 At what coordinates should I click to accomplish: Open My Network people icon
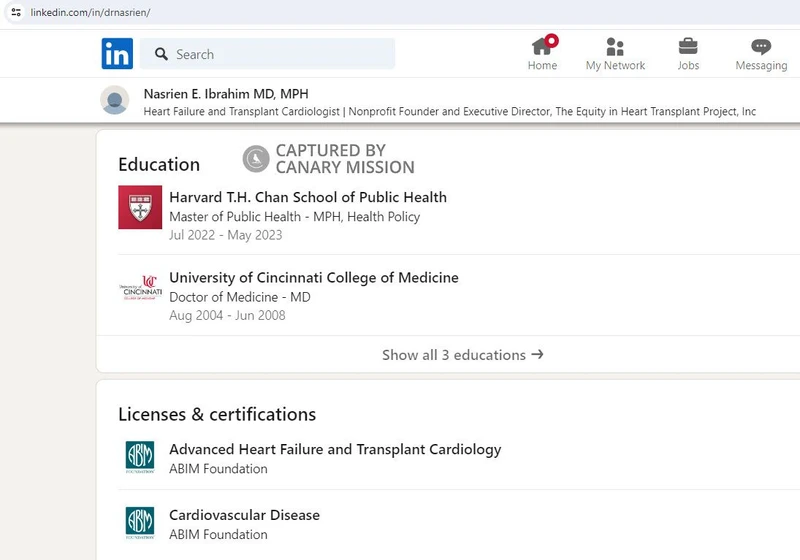point(615,46)
